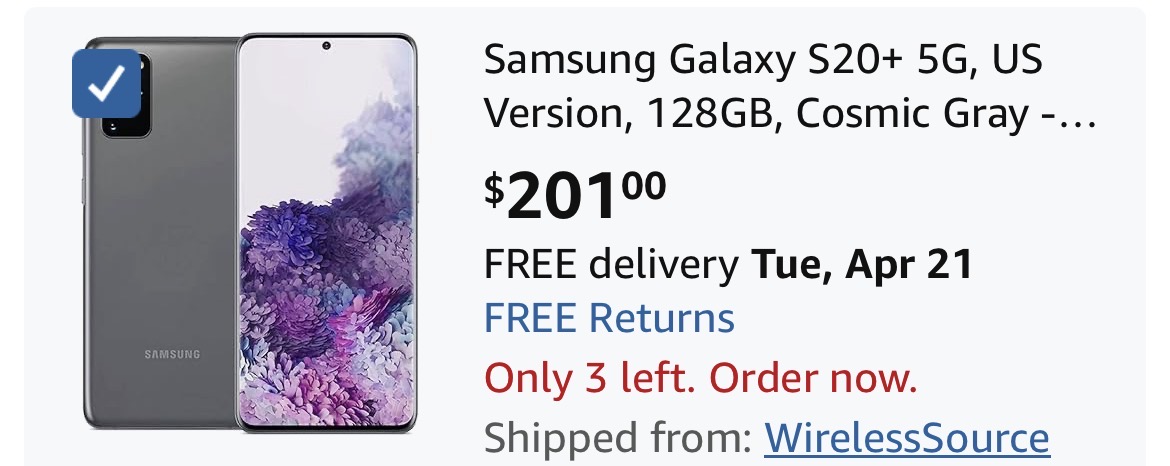Open the WirelessSource seller link
The height and width of the screenshot is (466, 1170).
tap(907, 438)
